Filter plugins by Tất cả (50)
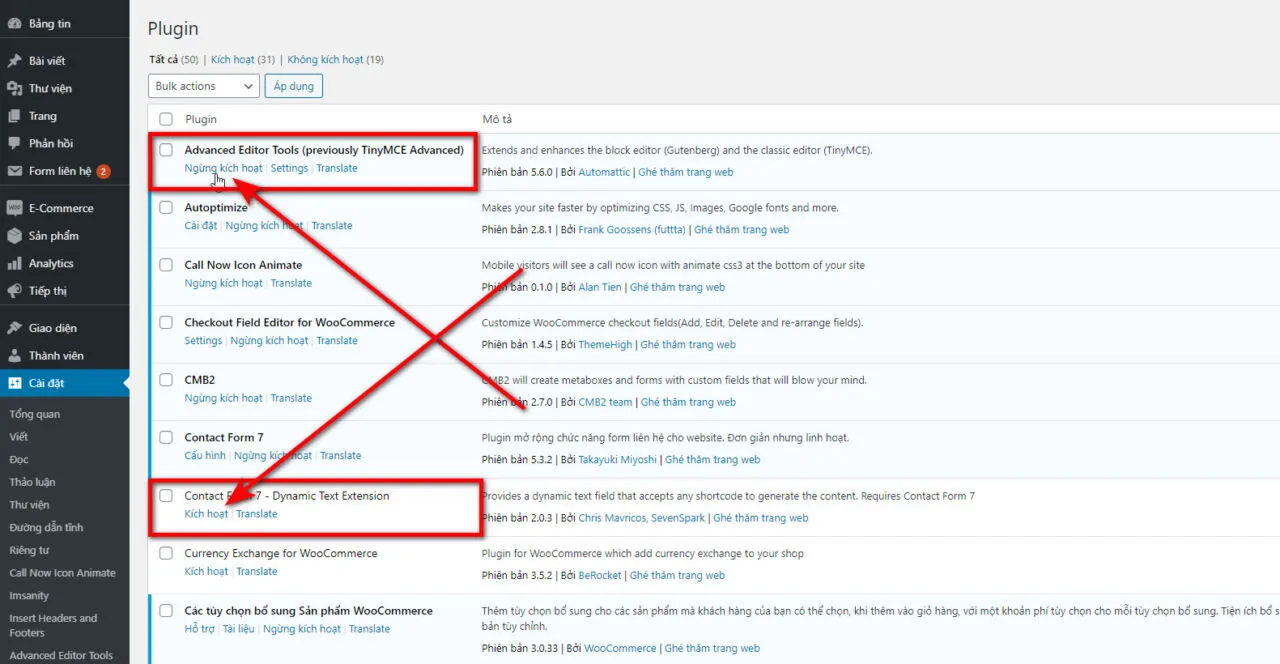The height and width of the screenshot is (664, 1280). pos(173,60)
